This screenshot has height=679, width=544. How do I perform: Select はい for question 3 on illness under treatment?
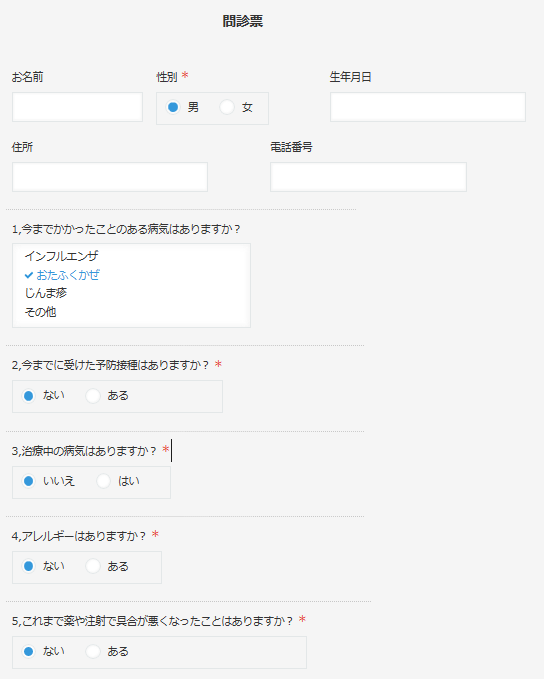pyautogui.click(x=104, y=481)
